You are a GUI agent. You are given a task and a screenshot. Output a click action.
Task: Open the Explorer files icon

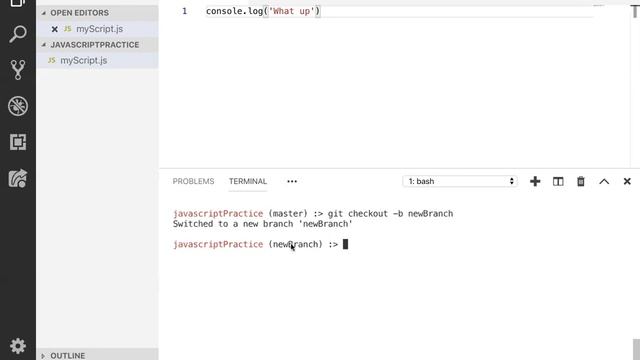(18, 3)
